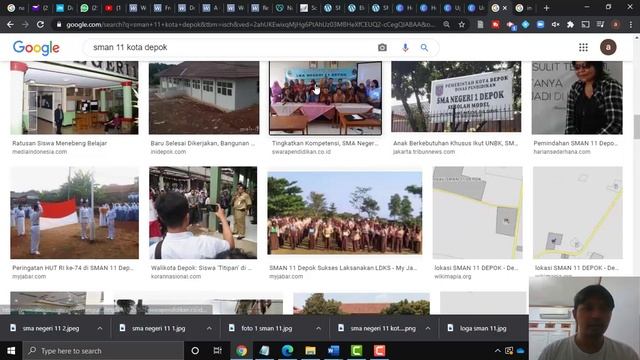Open the red taskbar app icon
Screen dimensions: 640x360
click(x=379, y=351)
